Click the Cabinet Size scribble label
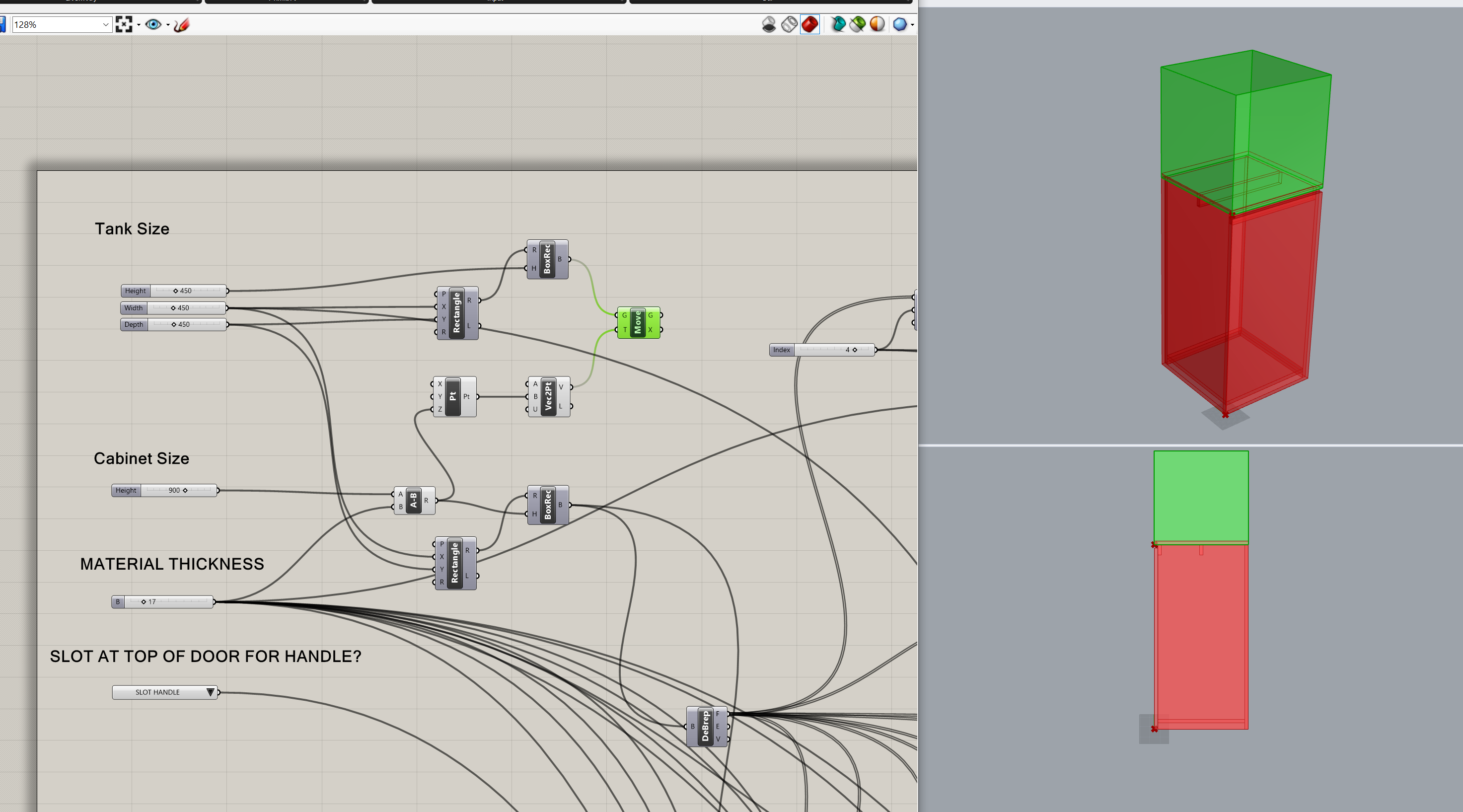 tap(142, 458)
